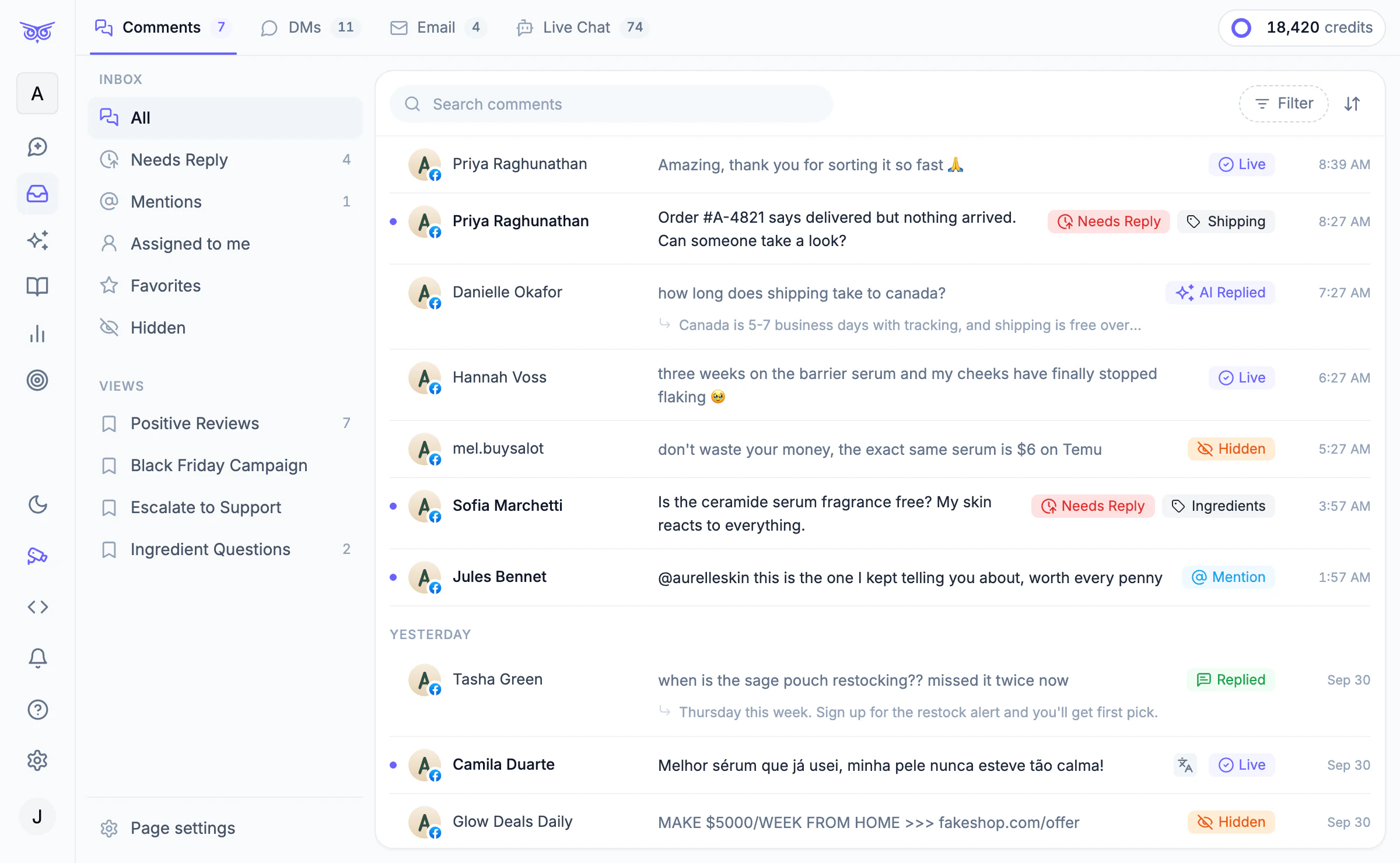Switch to the Live Chat tab
Image resolution: width=1400 pixels, height=863 pixels.
tap(582, 27)
